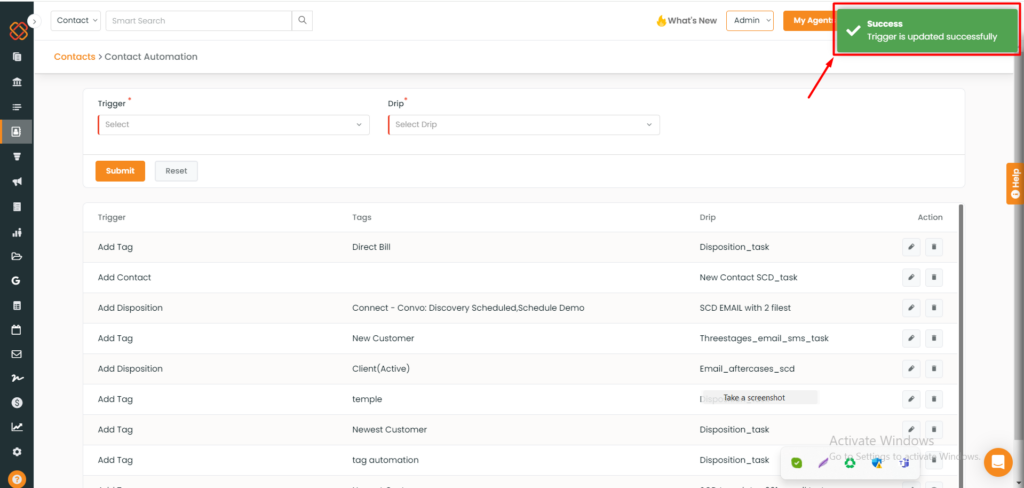The image size is (1024, 488).
Task: Click the 'tag automation' tag cell
Action: [x=385, y=460]
